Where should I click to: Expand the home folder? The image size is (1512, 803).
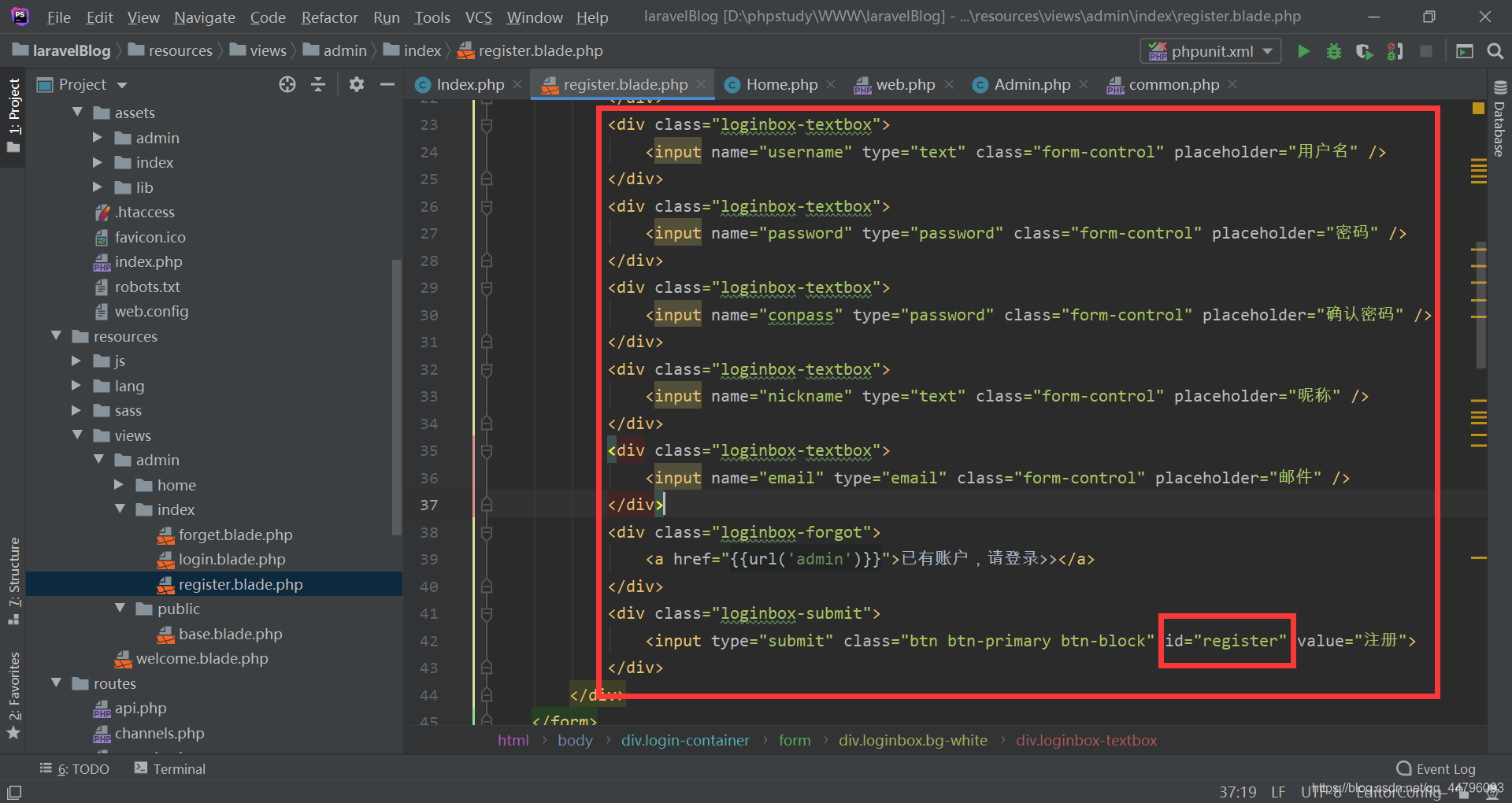119,485
